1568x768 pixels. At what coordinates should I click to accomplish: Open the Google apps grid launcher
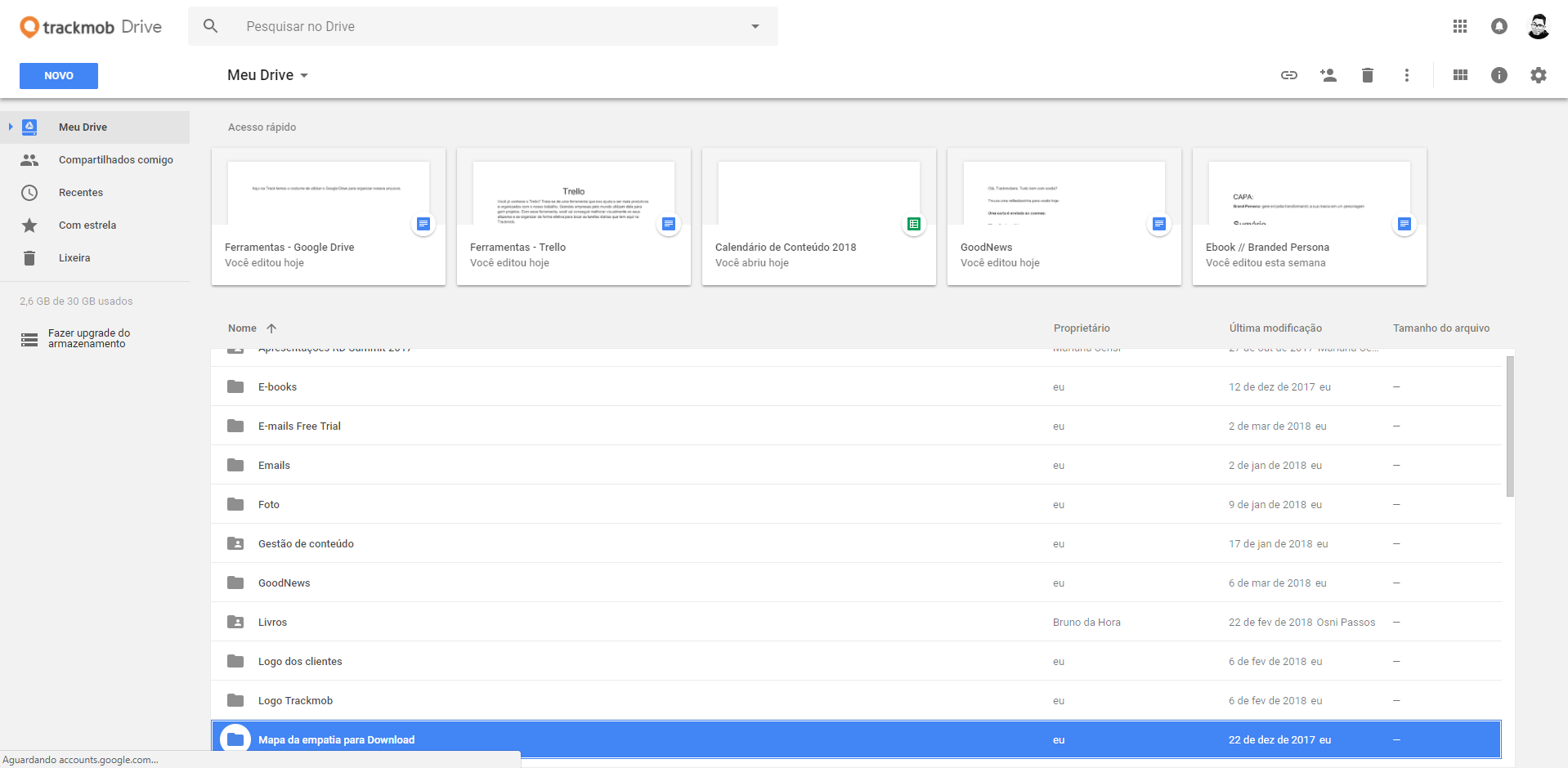1459,26
